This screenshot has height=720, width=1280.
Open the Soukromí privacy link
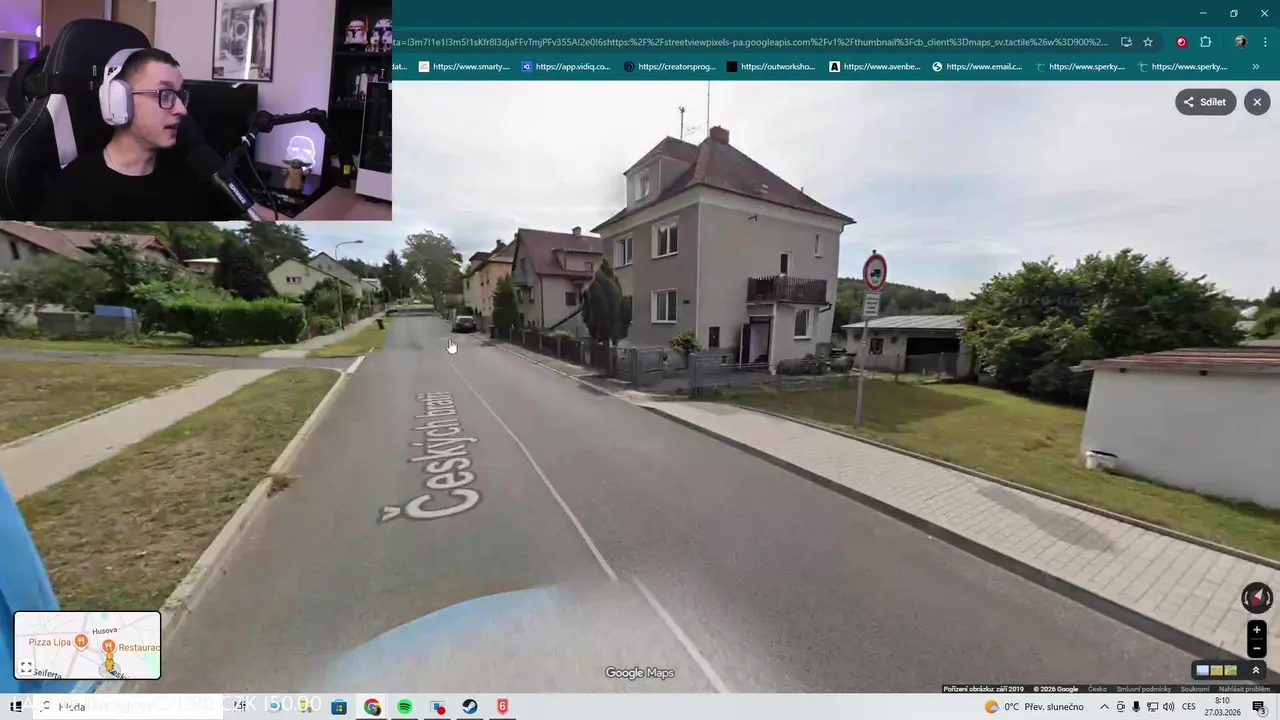[1195, 689]
